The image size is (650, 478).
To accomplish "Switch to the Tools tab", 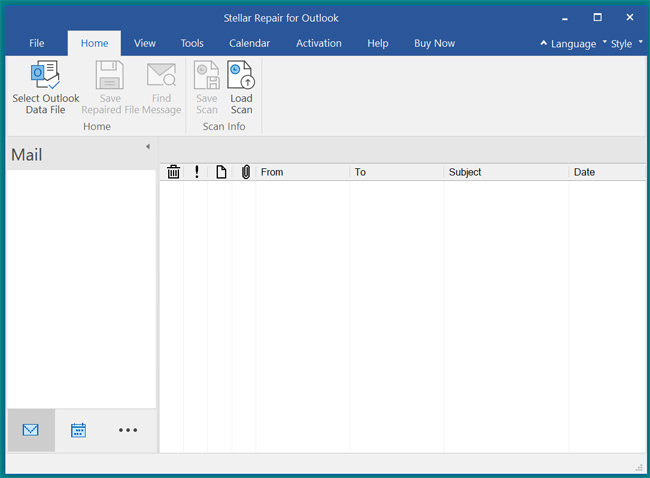I will click(192, 43).
